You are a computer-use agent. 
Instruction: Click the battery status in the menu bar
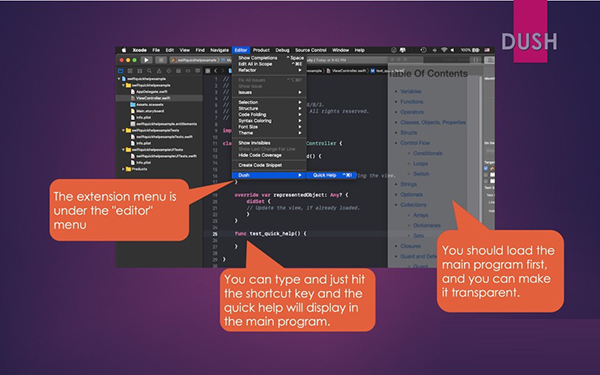(470, 50)
